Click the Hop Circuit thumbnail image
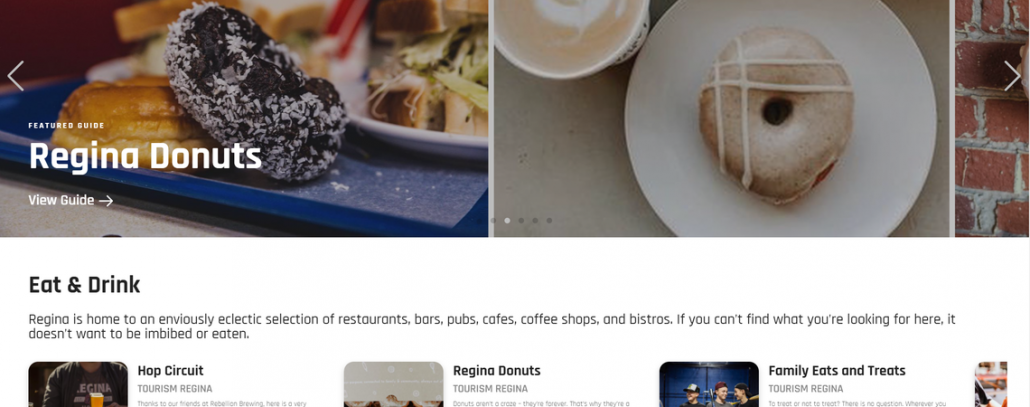Viewport: 1030px width, 407px height. point(78,385)
